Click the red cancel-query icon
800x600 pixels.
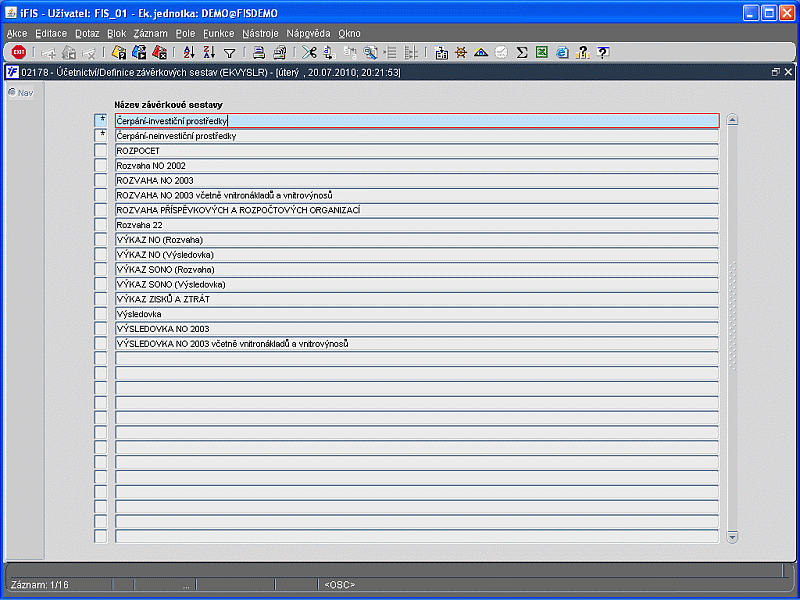pyautogui.click(x=159, y=52)
